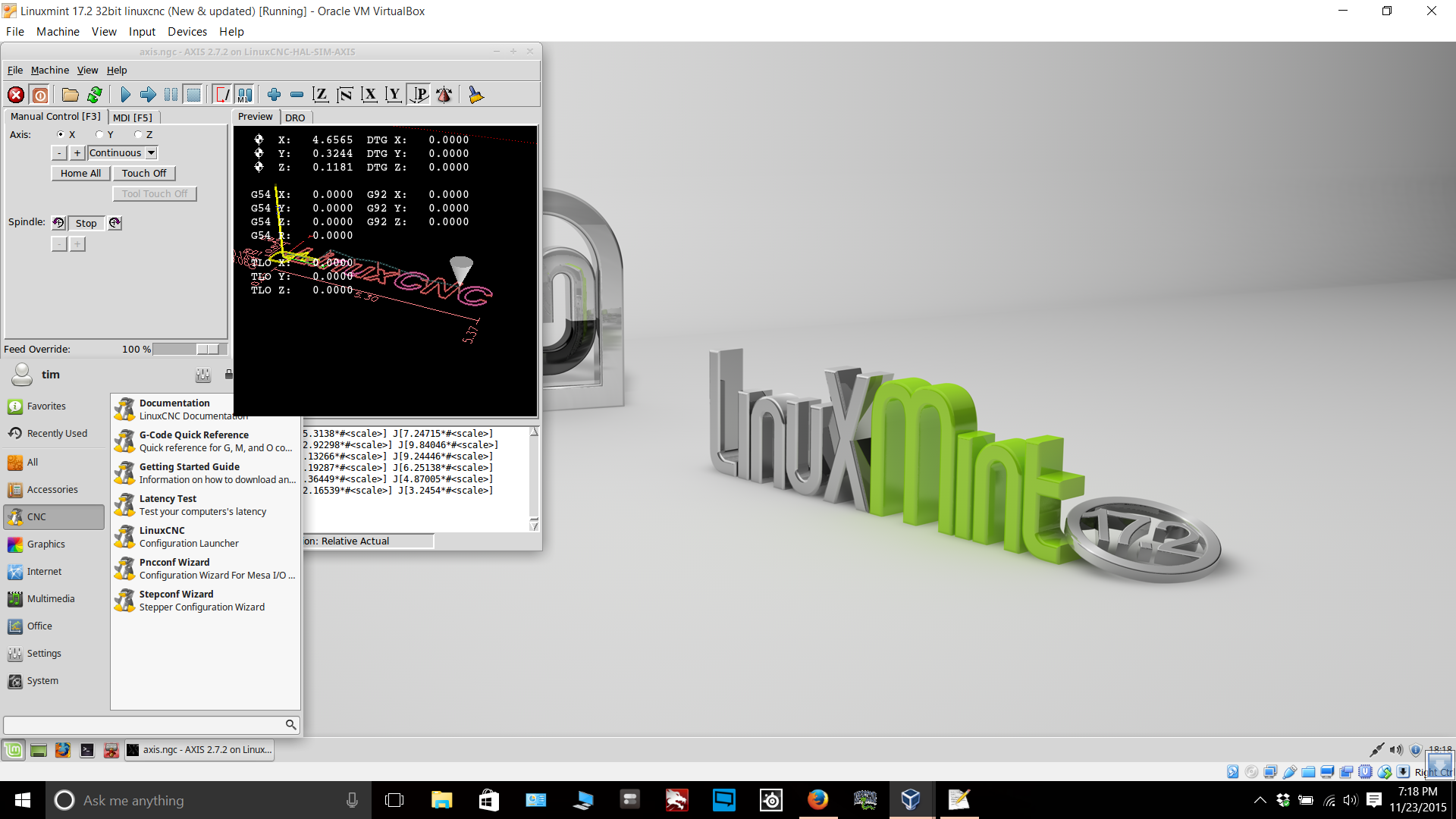The image size is (1456, 819).
Task: Open Mint menu launcher on panel
Action: pos(14,750)
